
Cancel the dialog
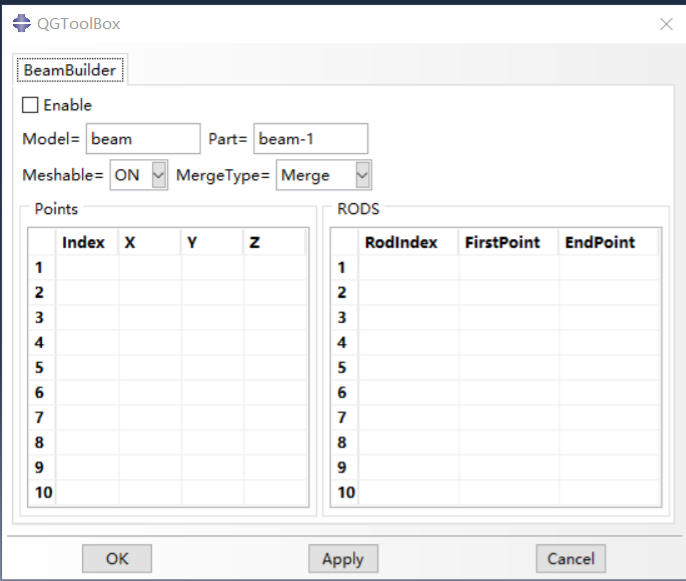click(571, 559)
